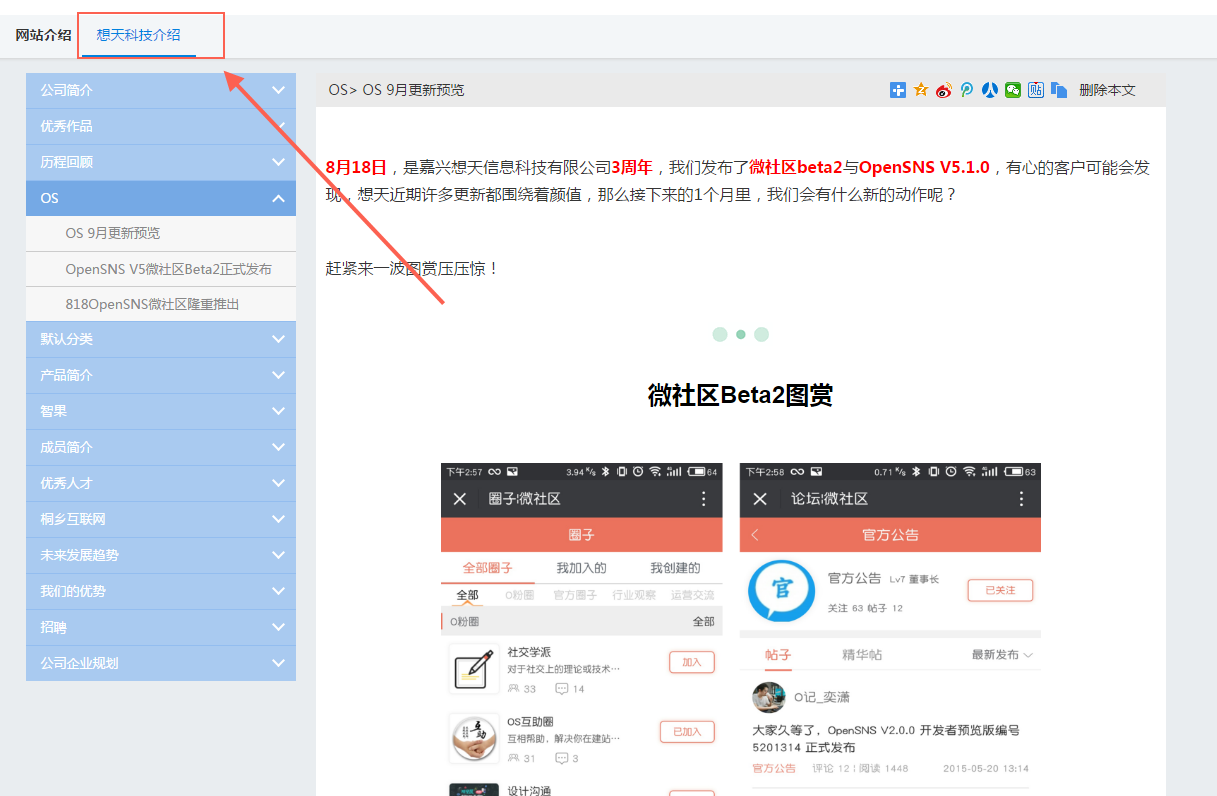Share article to Sina Weibo

(x=944, y=90)
